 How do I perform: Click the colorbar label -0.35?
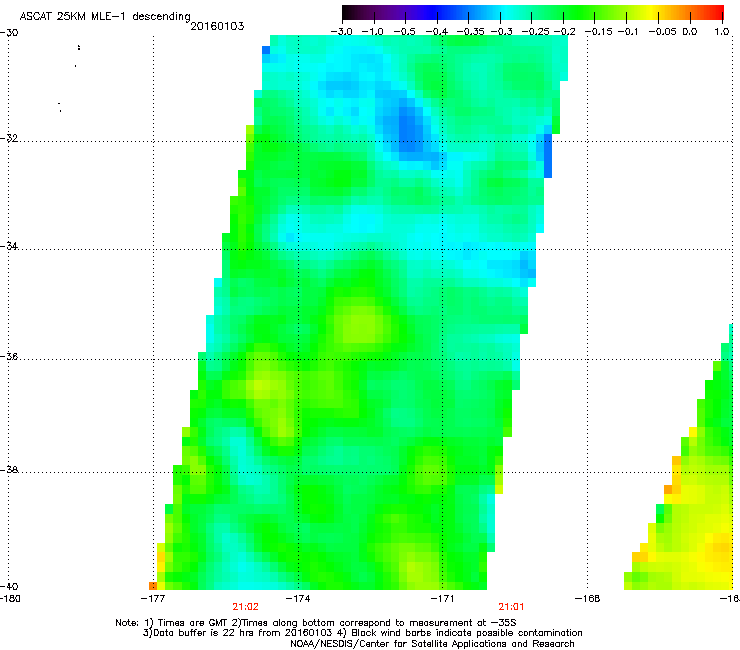[471, 32]
